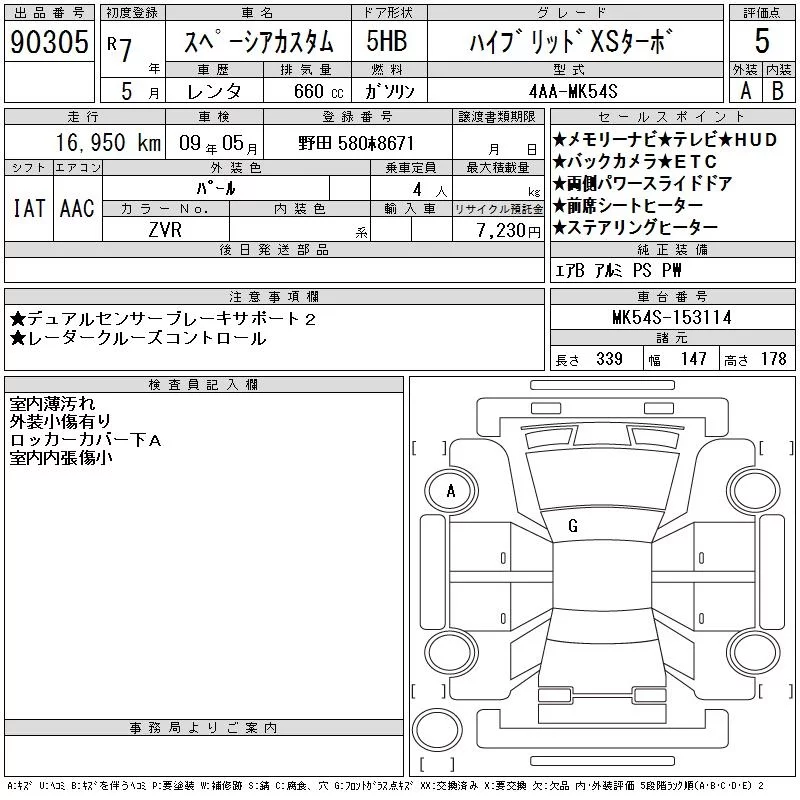
Task: Click the "事務局よりご案内" header
Action: 204,728
